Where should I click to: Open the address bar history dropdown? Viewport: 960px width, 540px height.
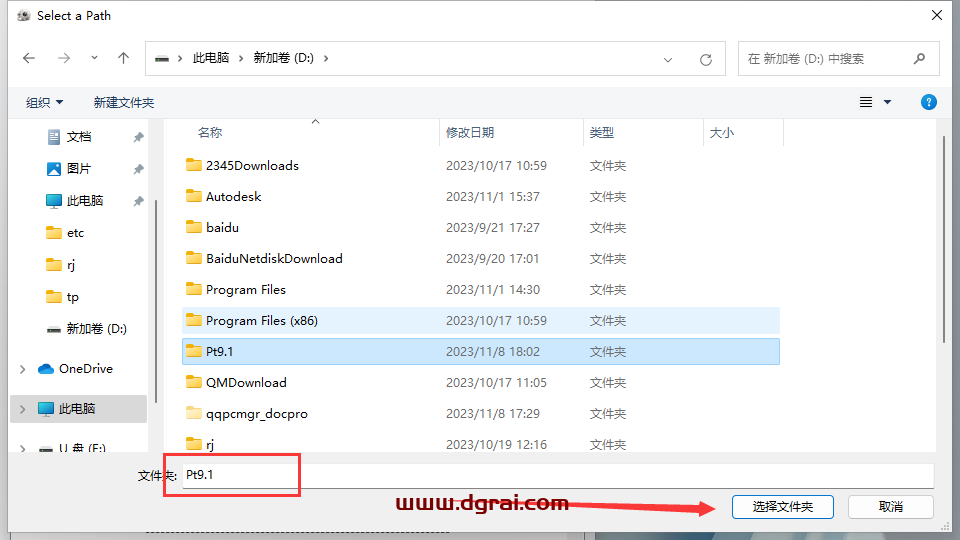(x=668, y=59)
